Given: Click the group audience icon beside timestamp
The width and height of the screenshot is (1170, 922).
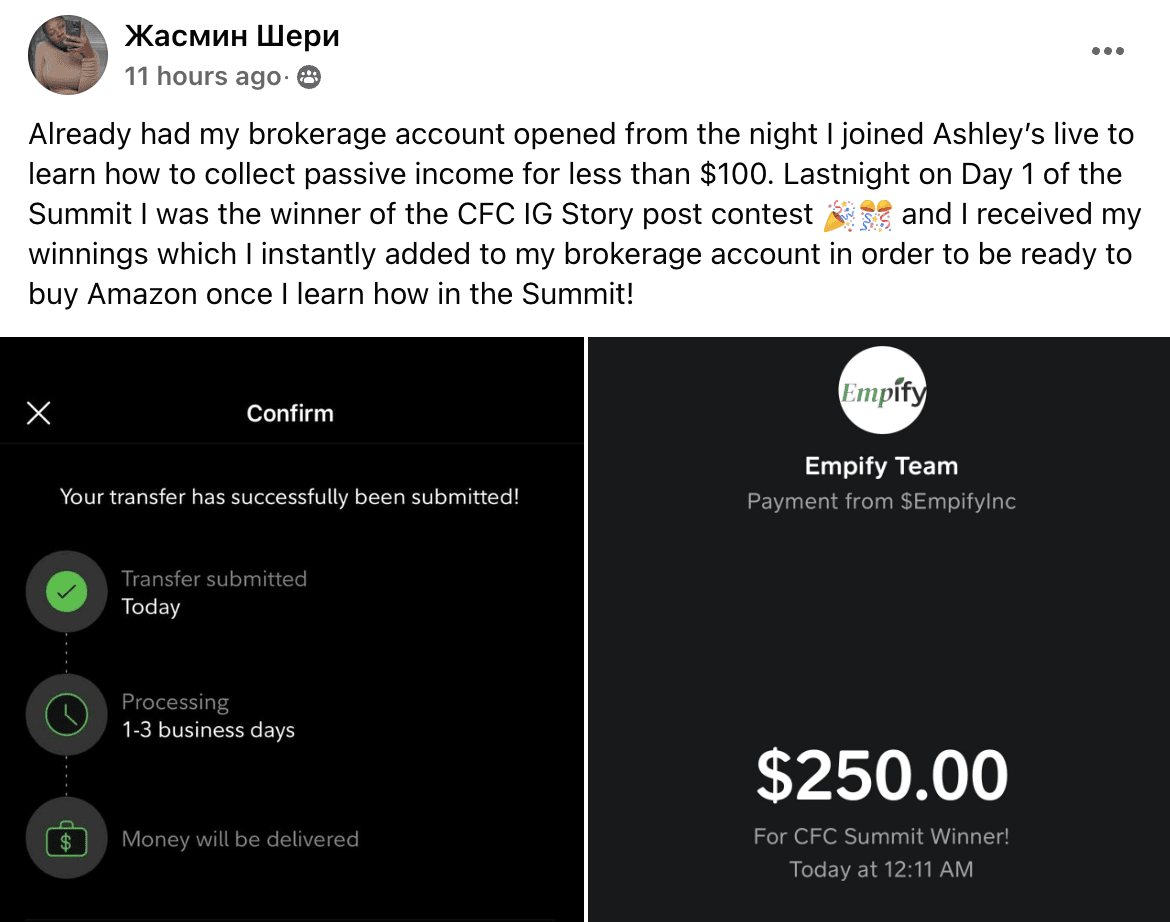Looking at the screenshot, I should click(x=309, y=77).
